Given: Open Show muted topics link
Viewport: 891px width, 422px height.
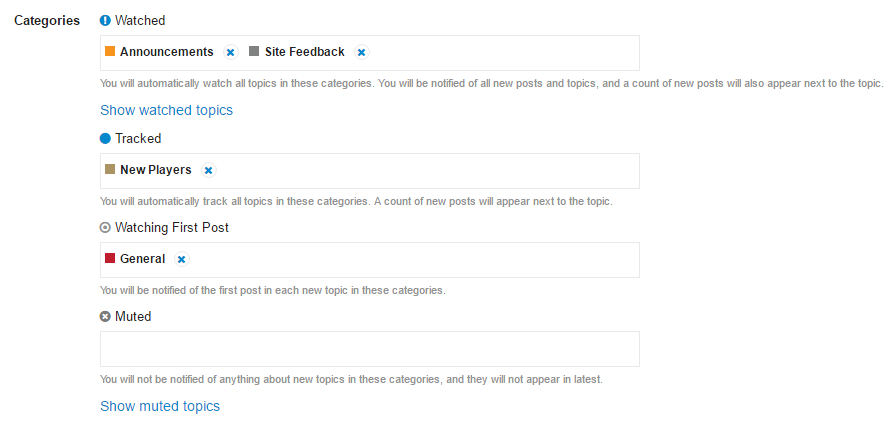Looking at the screenshot, I should pos(160,406).
